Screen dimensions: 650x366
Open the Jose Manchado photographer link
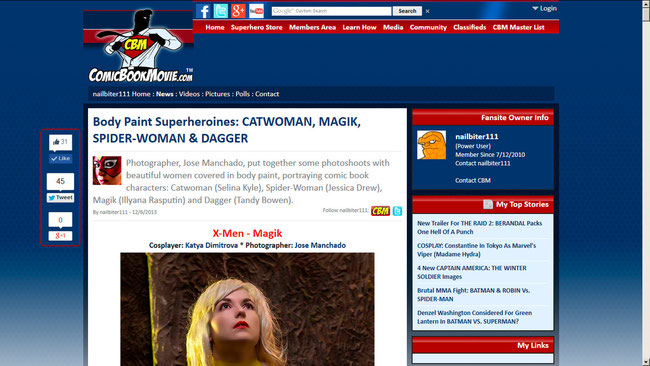coord(320,245)
